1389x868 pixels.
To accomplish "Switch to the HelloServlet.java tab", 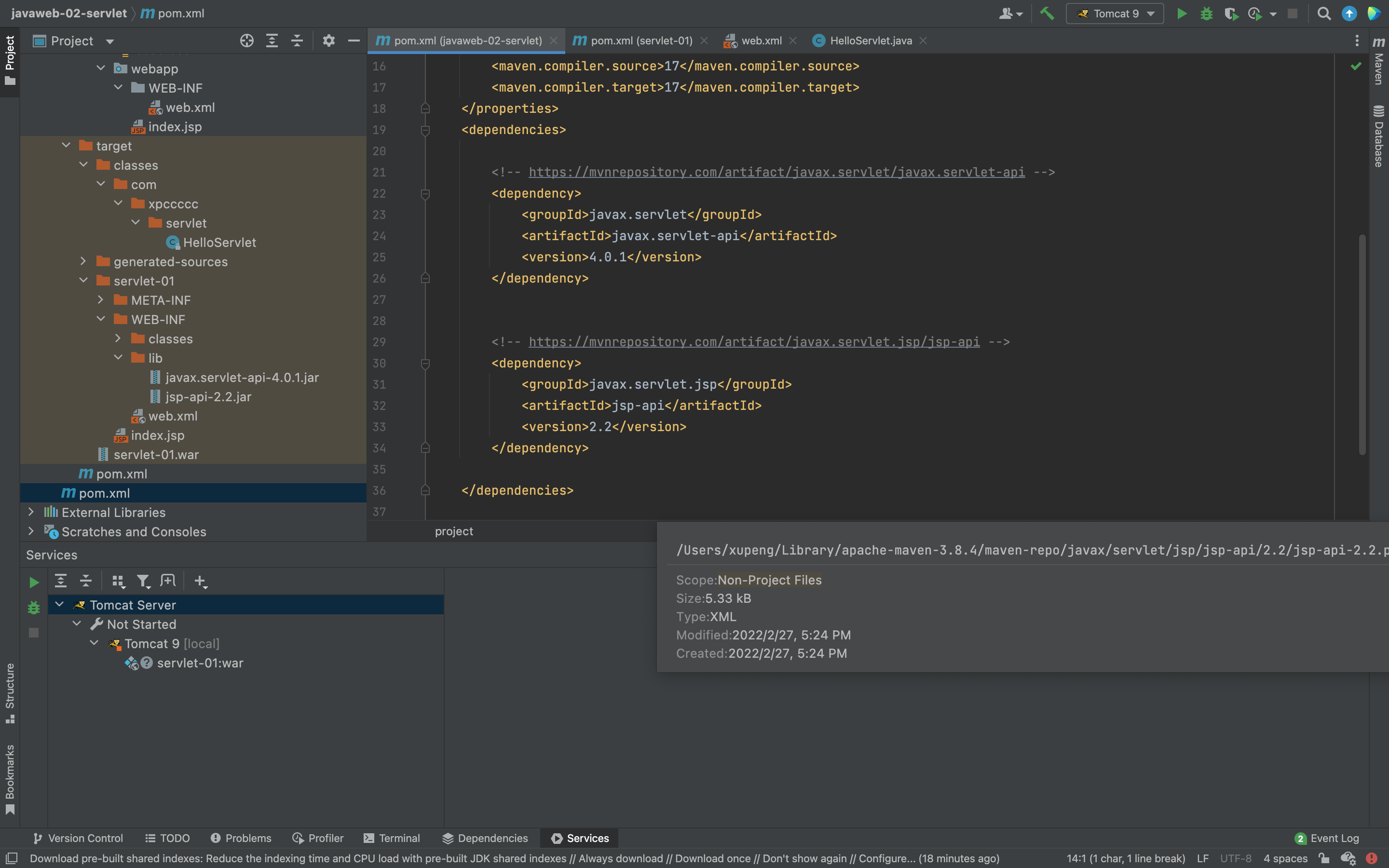I will (x=870, y=41).
